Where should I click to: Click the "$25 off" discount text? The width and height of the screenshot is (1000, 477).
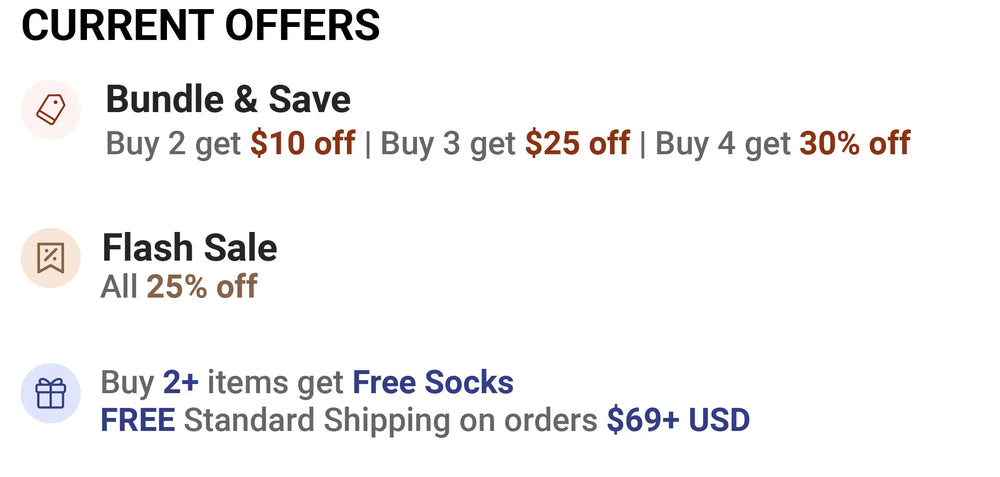[x=577, y=144]
